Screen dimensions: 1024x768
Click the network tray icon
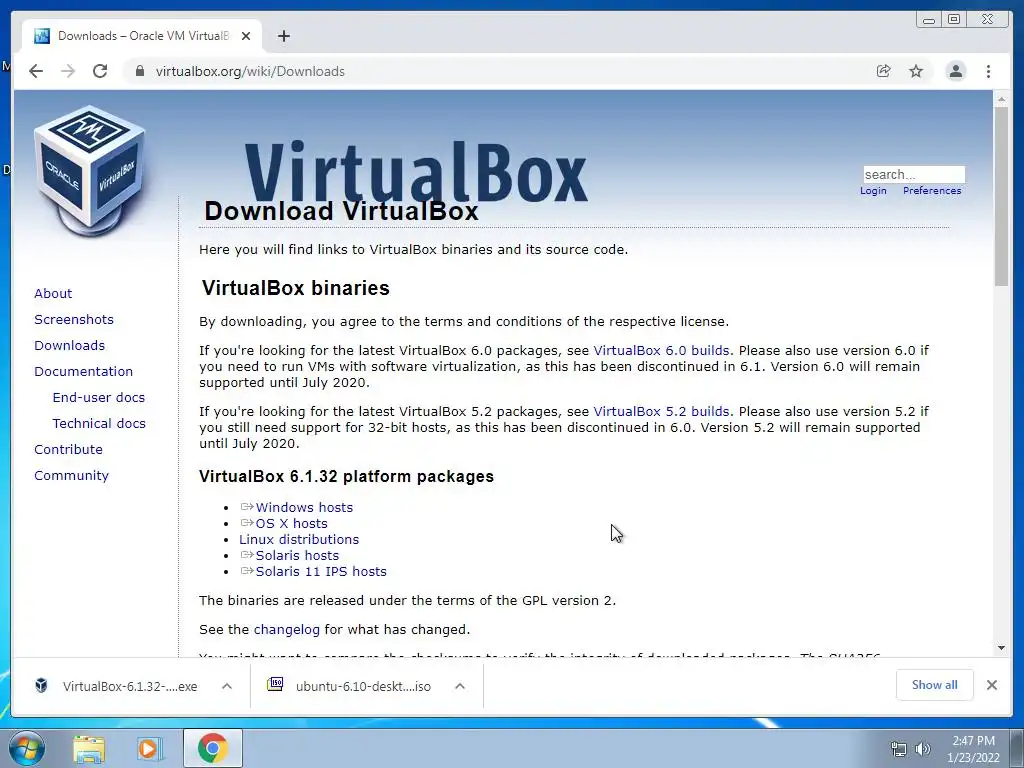[899, 749]
